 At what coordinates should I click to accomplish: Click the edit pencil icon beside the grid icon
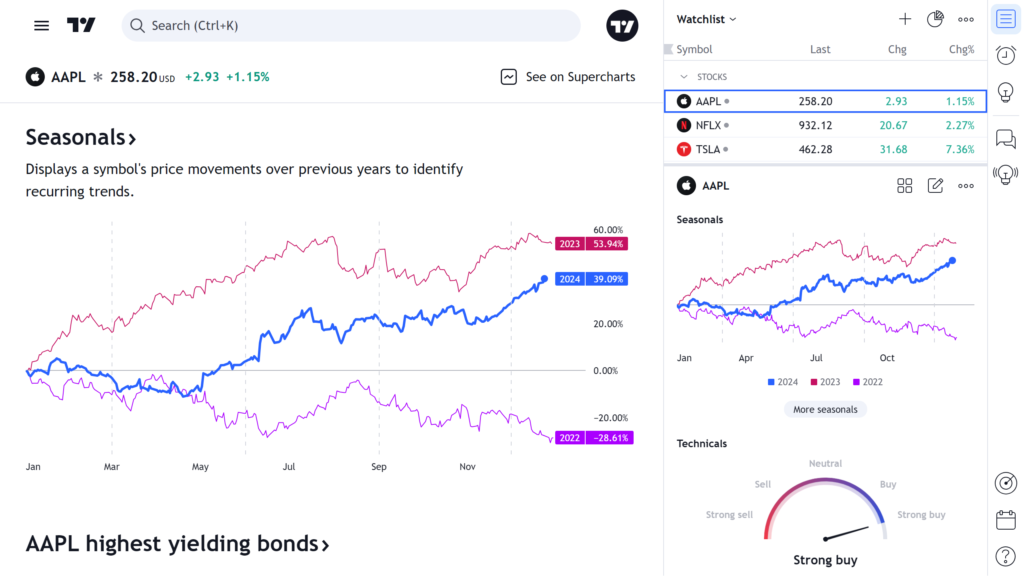pos(935,185)
